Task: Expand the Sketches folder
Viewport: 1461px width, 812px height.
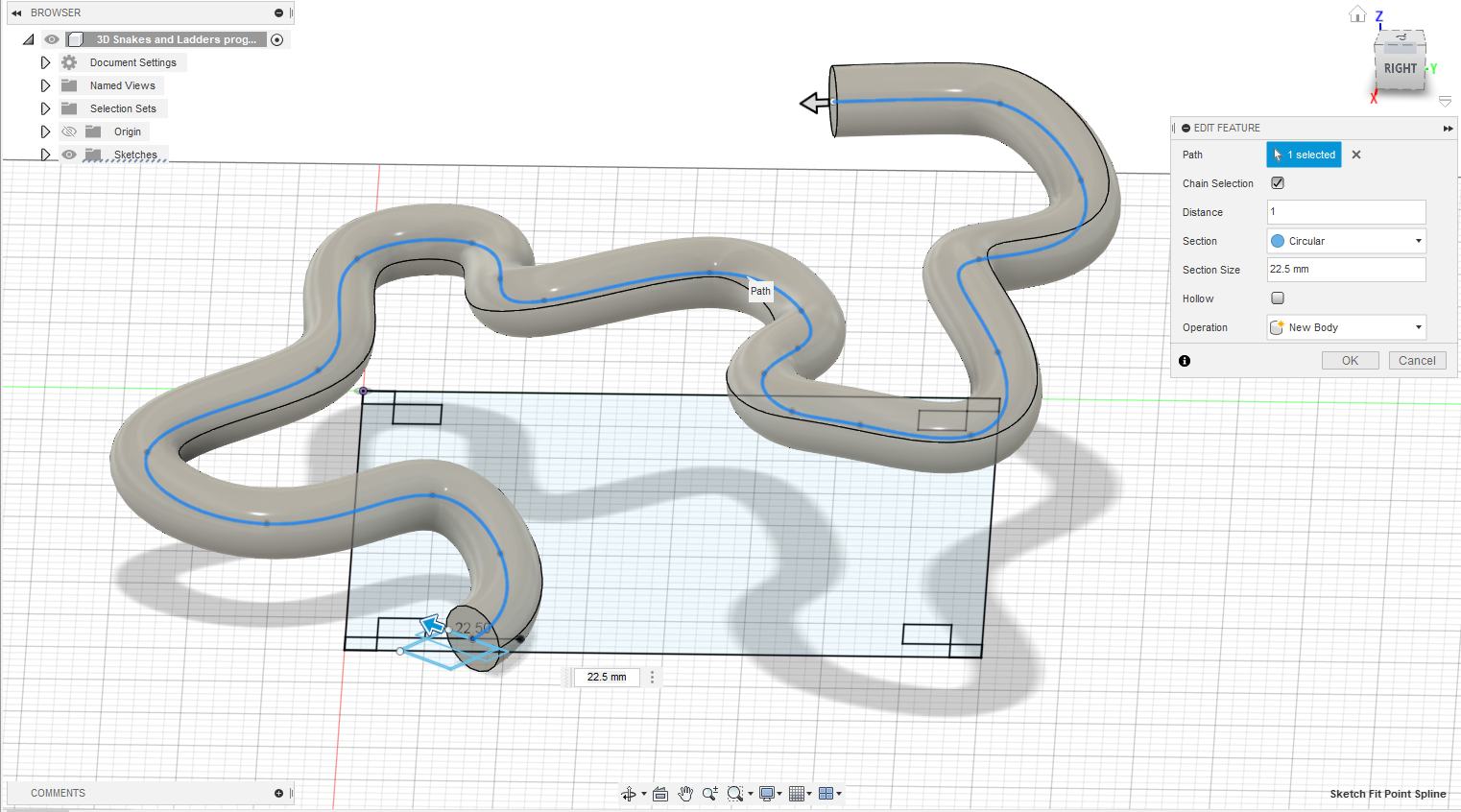Action: point(45,154)
